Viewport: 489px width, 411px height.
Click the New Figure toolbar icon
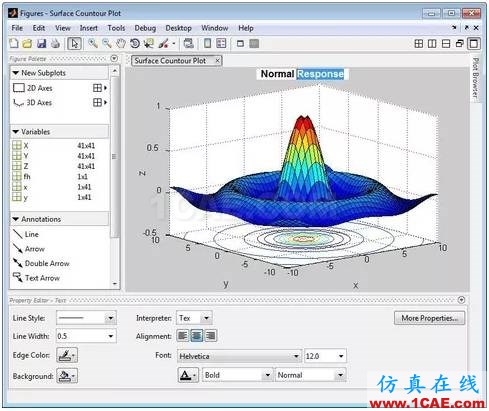pos(14,43)
